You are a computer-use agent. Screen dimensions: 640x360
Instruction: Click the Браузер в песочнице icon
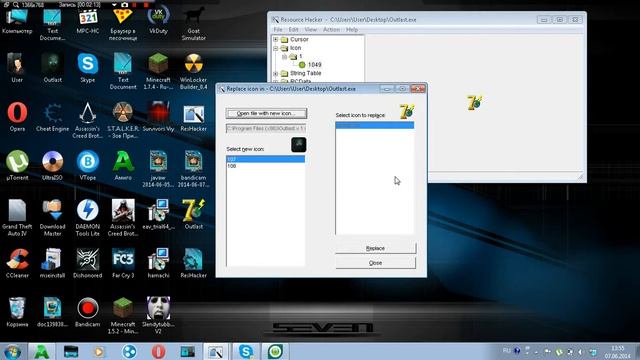click(x=123, y=24)
